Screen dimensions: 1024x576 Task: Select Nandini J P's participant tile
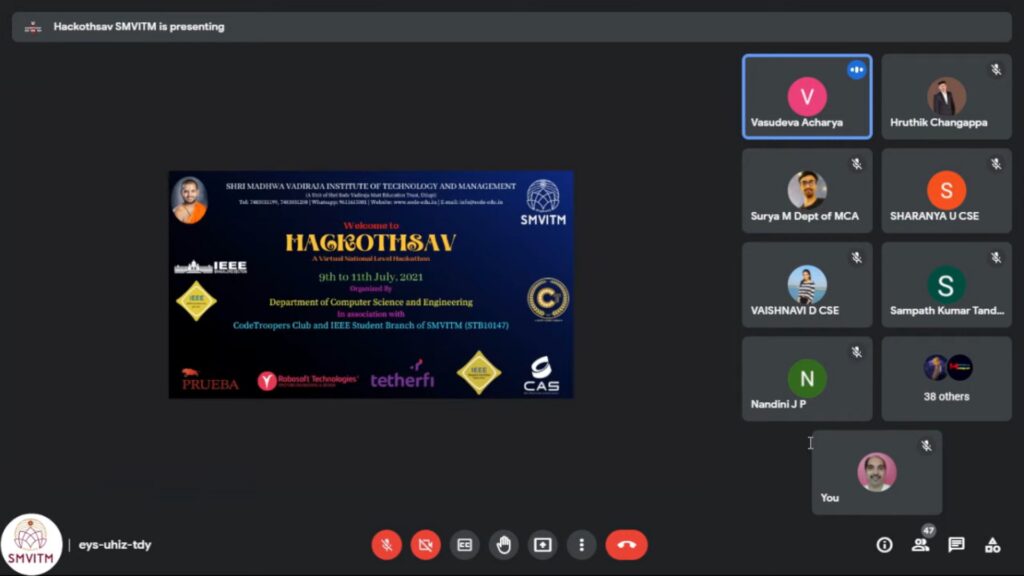click(806, 378)
